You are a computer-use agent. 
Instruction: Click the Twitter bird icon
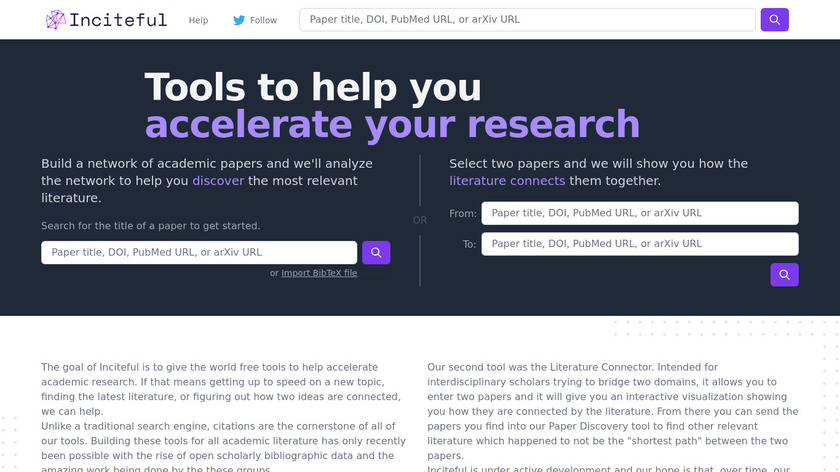tap(238, 20)
